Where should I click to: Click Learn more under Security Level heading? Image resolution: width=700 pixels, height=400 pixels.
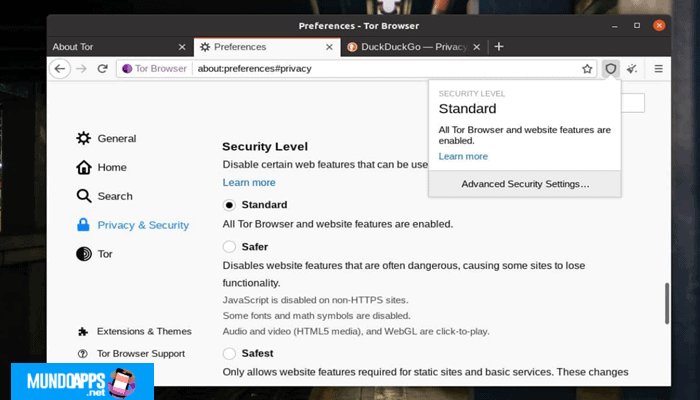point(249,183)
